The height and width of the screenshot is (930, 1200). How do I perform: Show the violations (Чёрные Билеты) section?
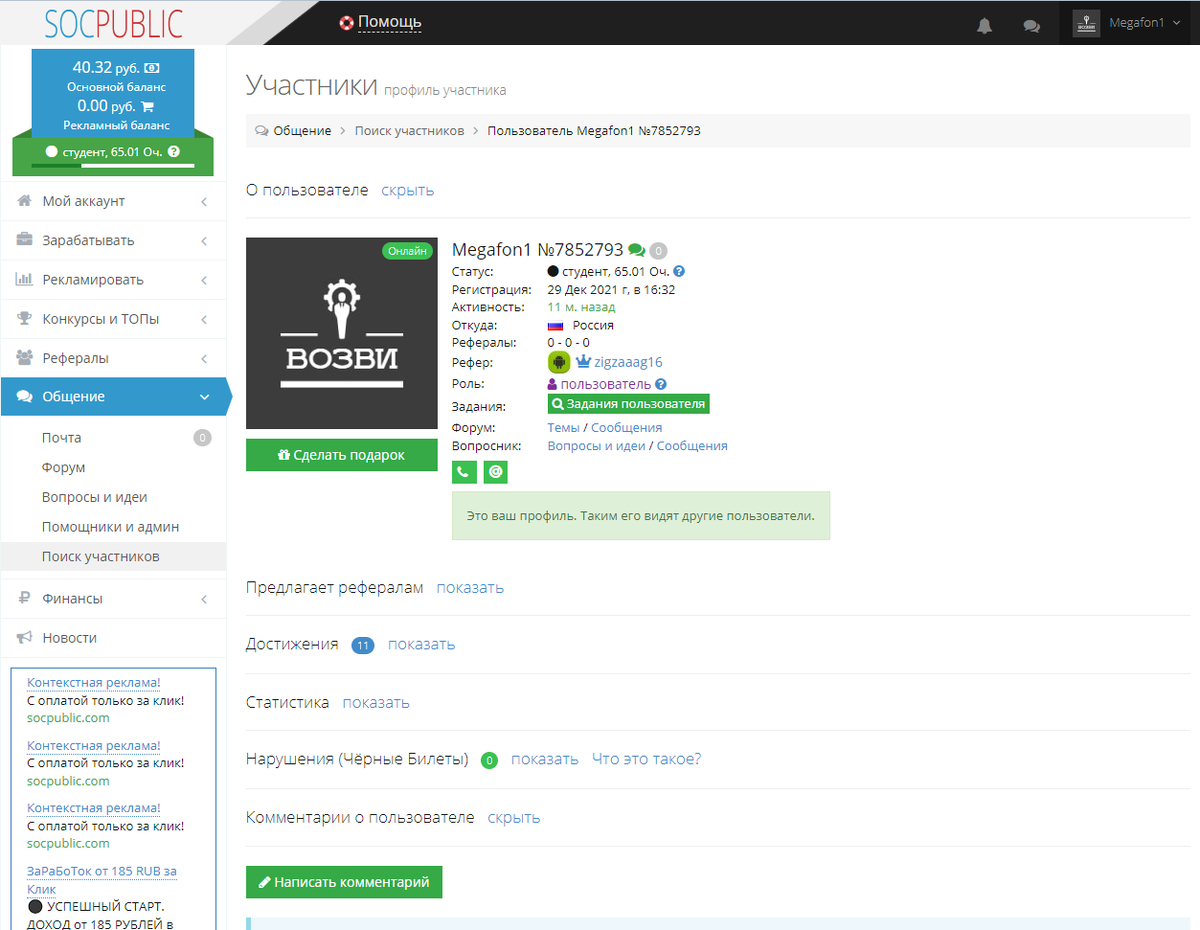(545, 759)
